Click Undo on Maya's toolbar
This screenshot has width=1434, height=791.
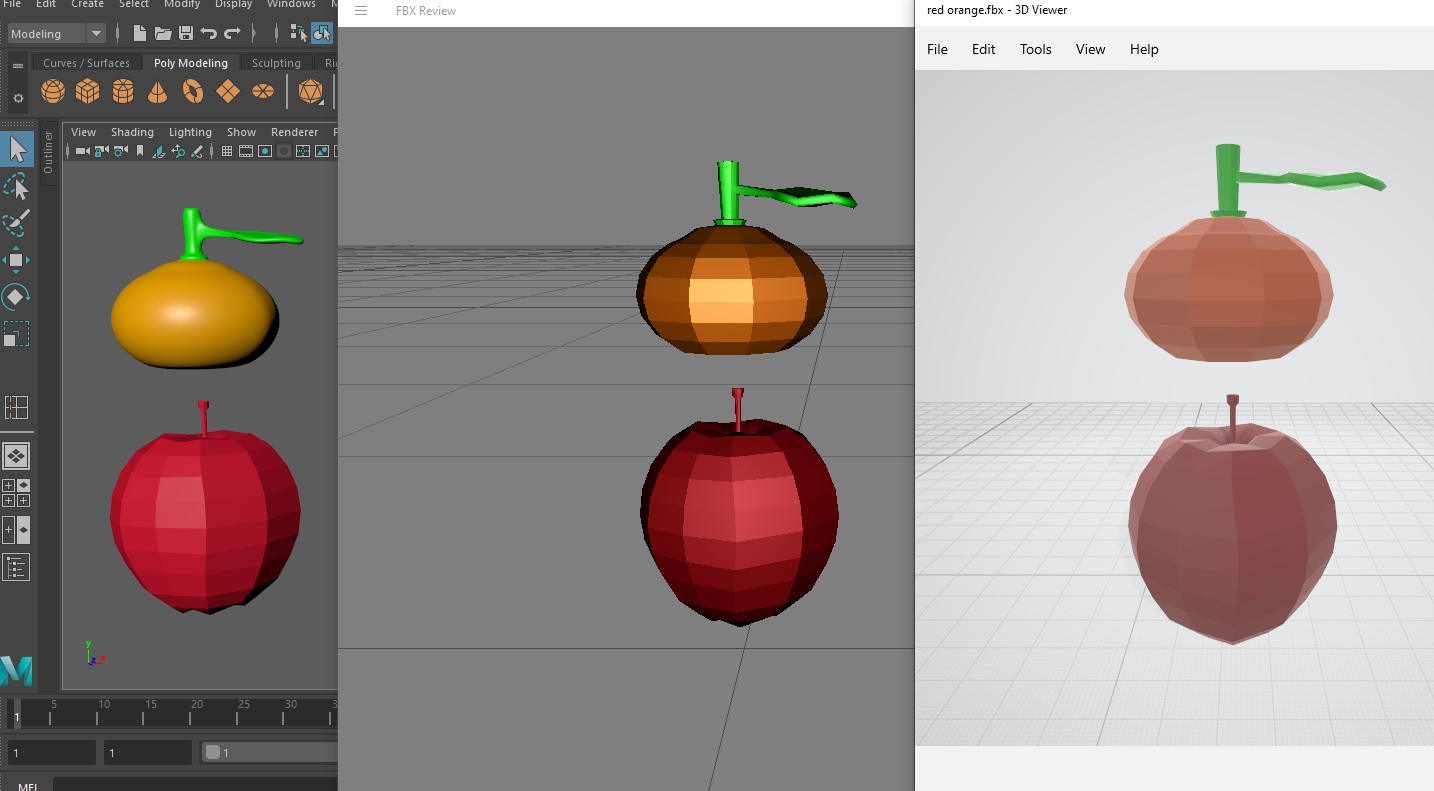coord(209,33)
